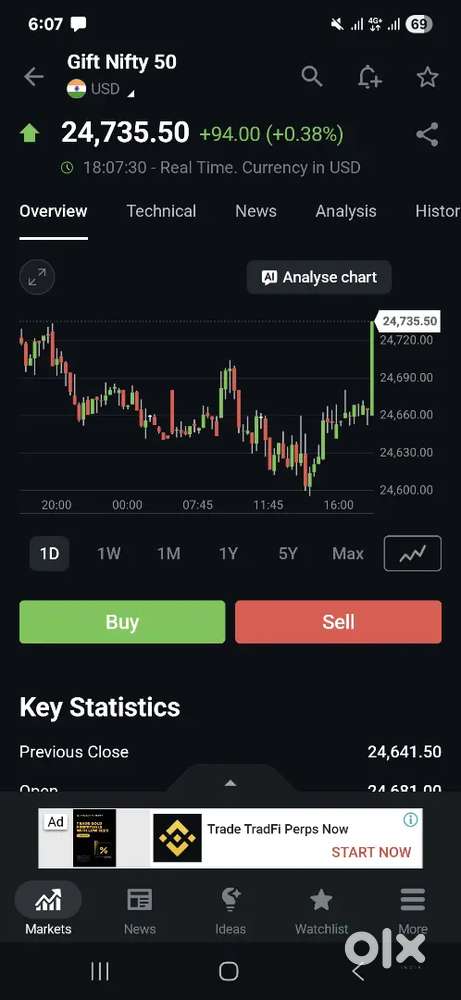Add Gift Nifty 50 to favorites using the star
This screenshot has height=1000, width=461.
tap(427, 77)
